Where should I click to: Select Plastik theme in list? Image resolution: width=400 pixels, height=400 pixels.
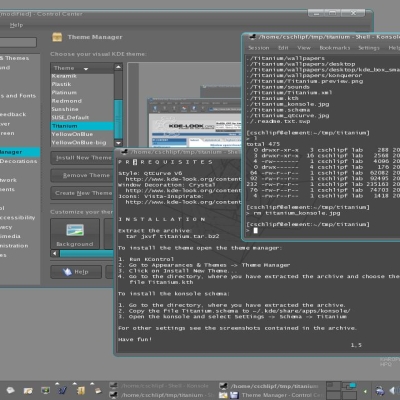[x=82, y=84]
